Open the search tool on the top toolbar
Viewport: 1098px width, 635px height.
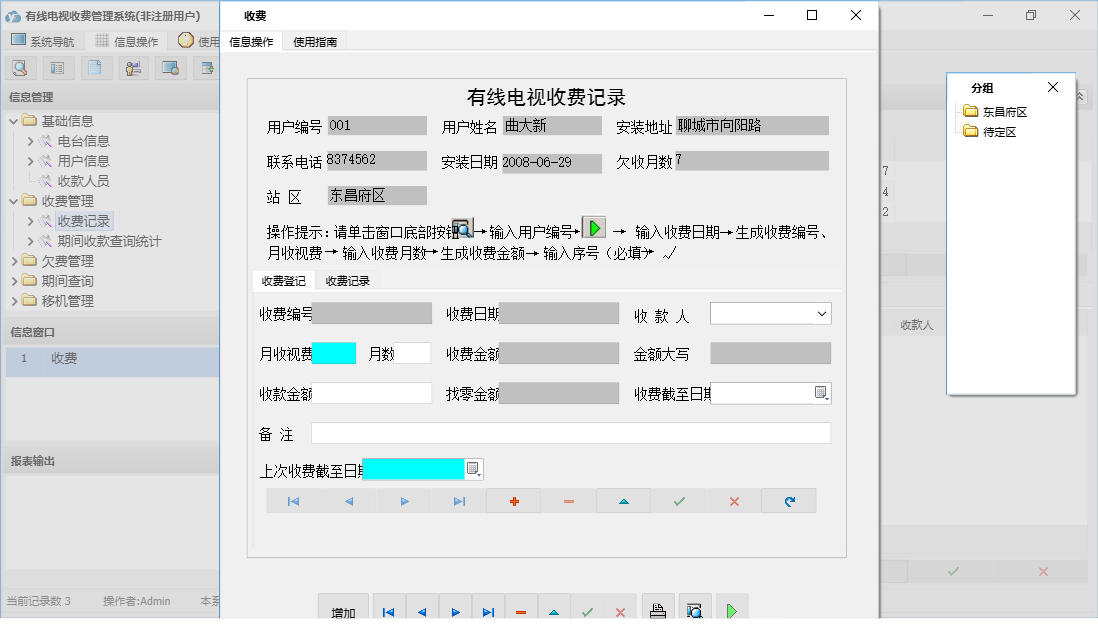pos(20,67)
